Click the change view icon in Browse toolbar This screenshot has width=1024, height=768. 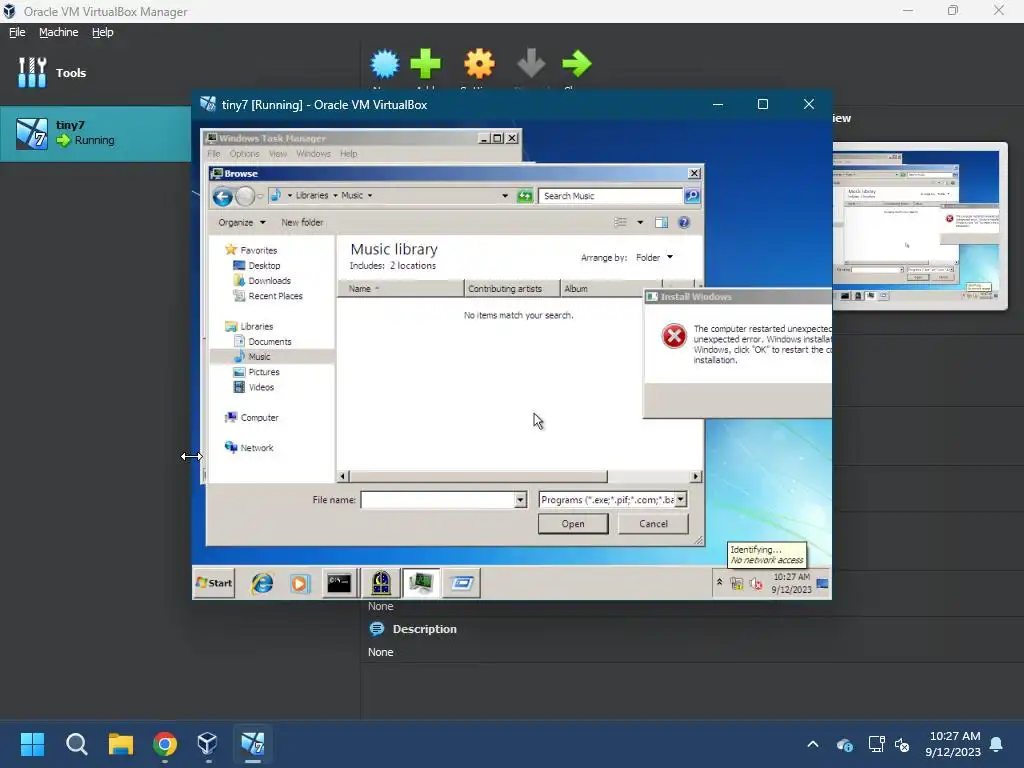tap(620, 223)
